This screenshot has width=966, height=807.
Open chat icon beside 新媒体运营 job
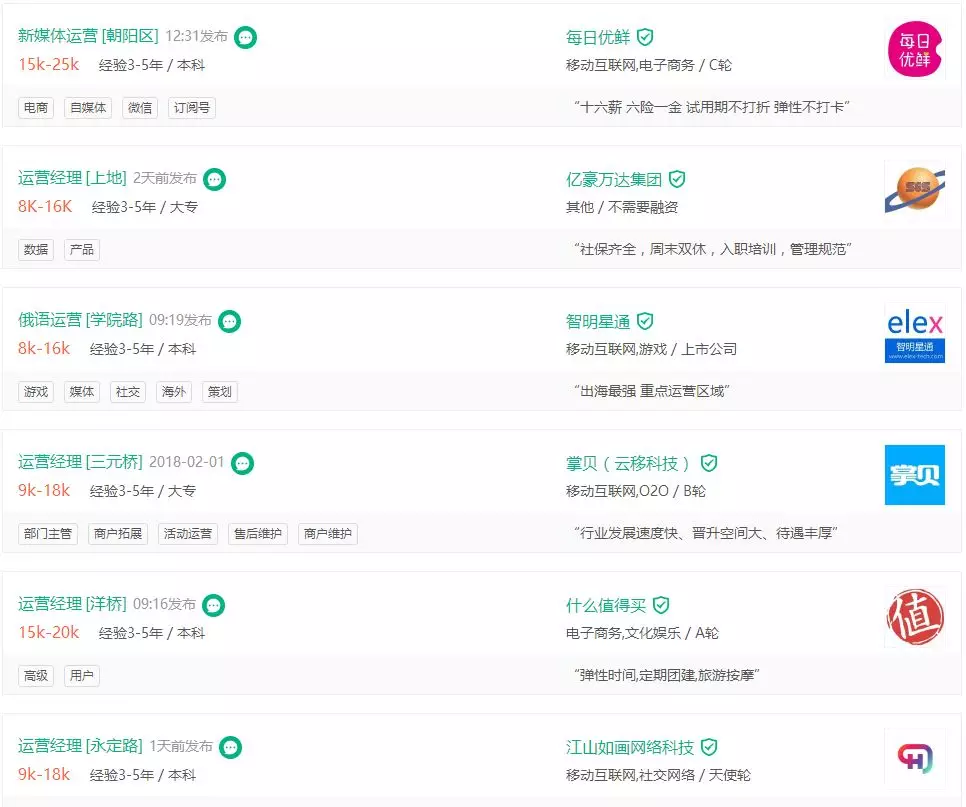pos(245,38)
